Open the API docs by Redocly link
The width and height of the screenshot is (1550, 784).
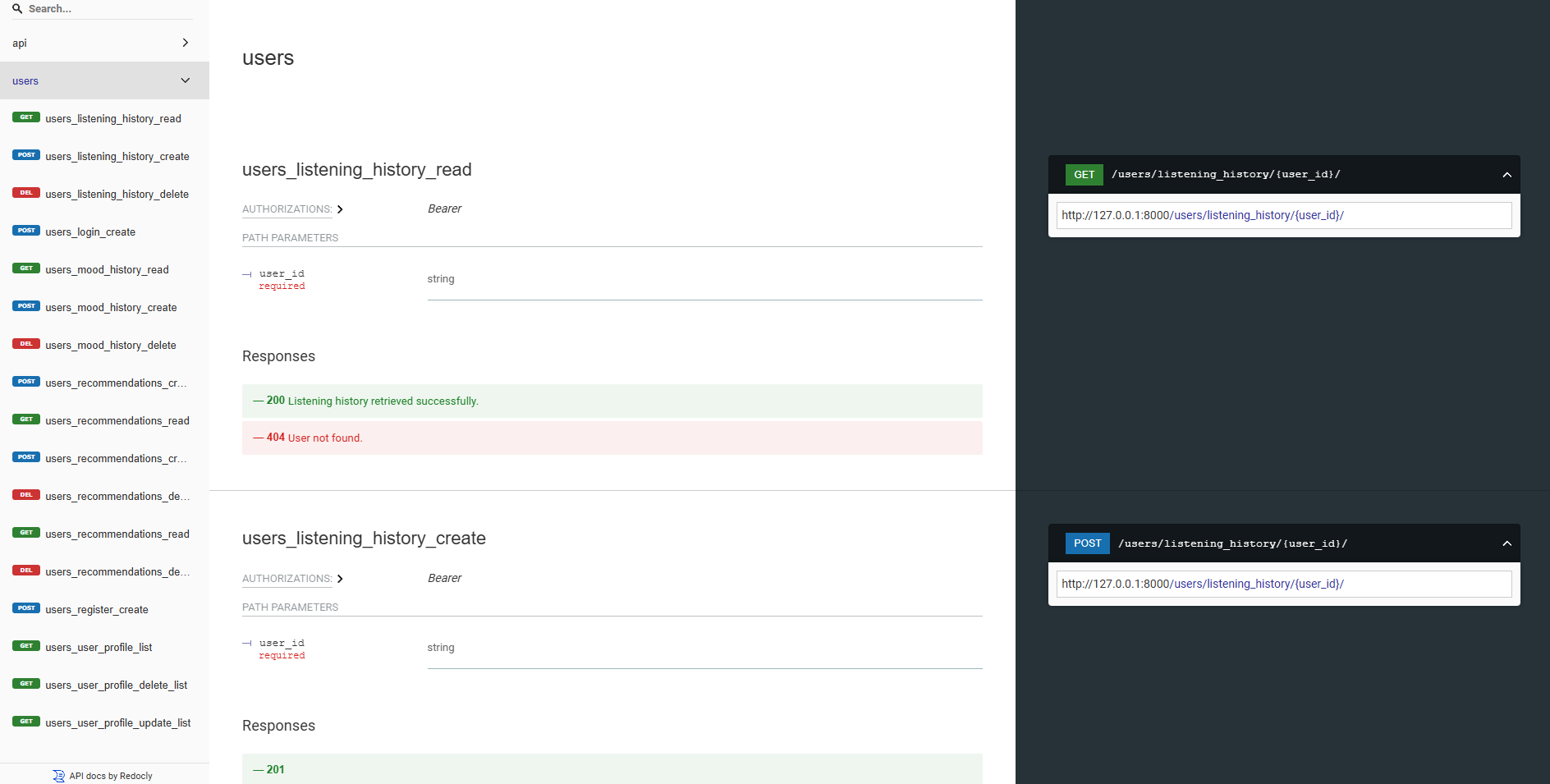(x=111, y=776)
